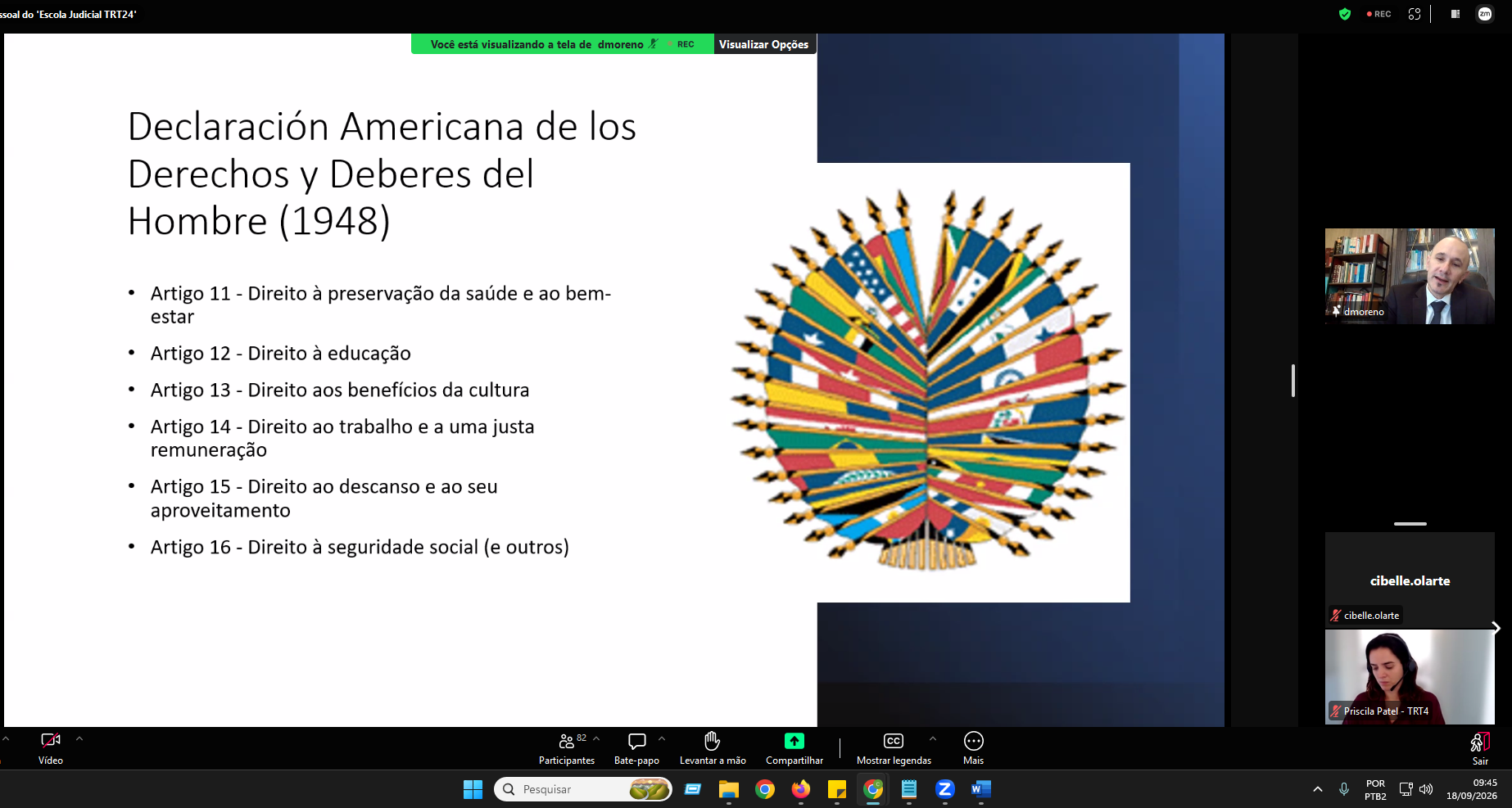The width and height of the screenshot is (1512, 808).
Task: Click the microphone tray icon
Action: (x=1344, y=789)
